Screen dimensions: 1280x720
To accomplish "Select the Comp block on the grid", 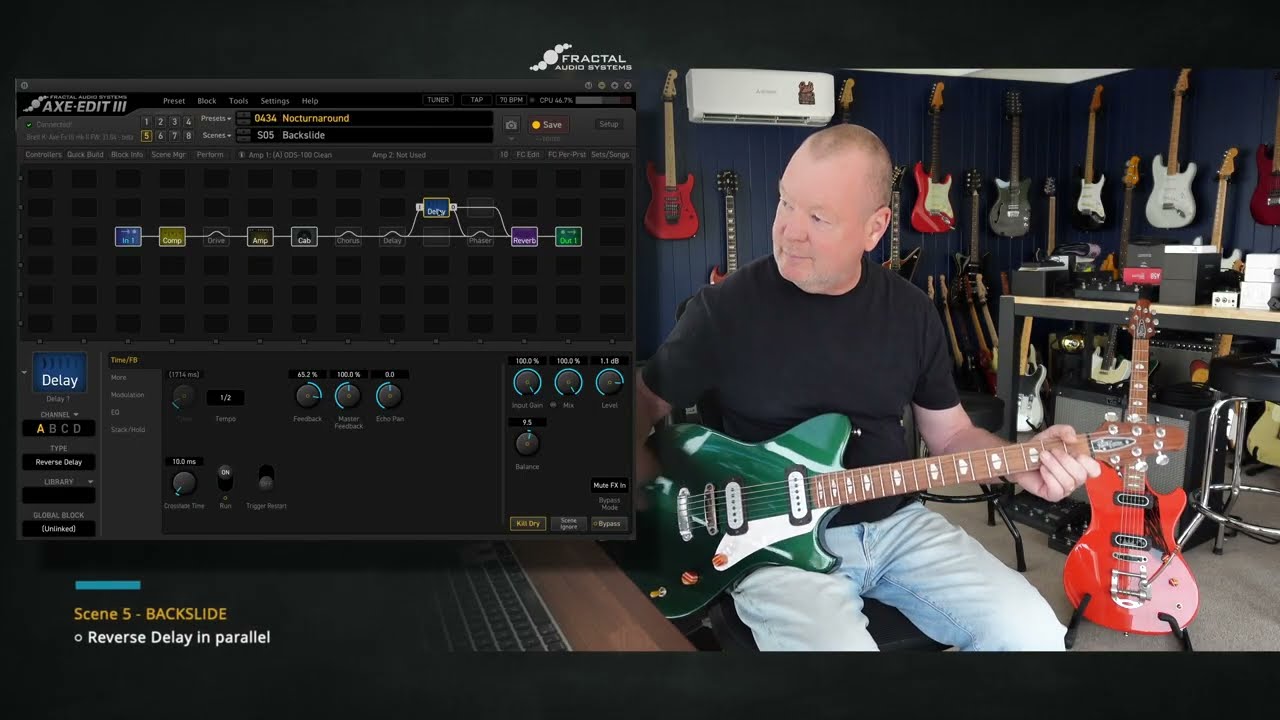I will [x=172, y=237].
